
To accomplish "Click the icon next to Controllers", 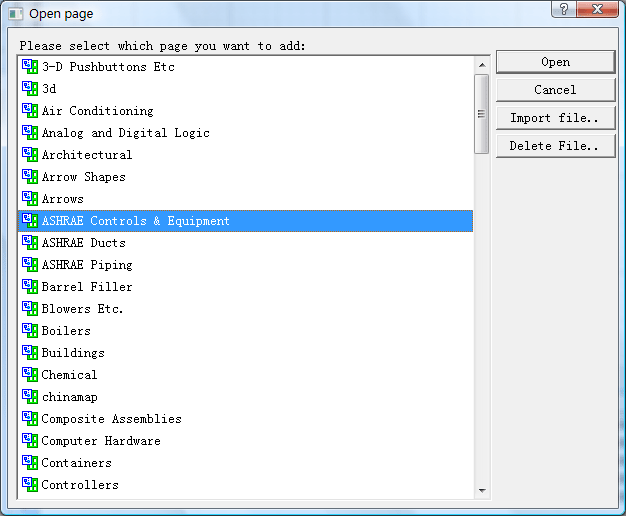I will pyautogui.click(x=30, y=484).
